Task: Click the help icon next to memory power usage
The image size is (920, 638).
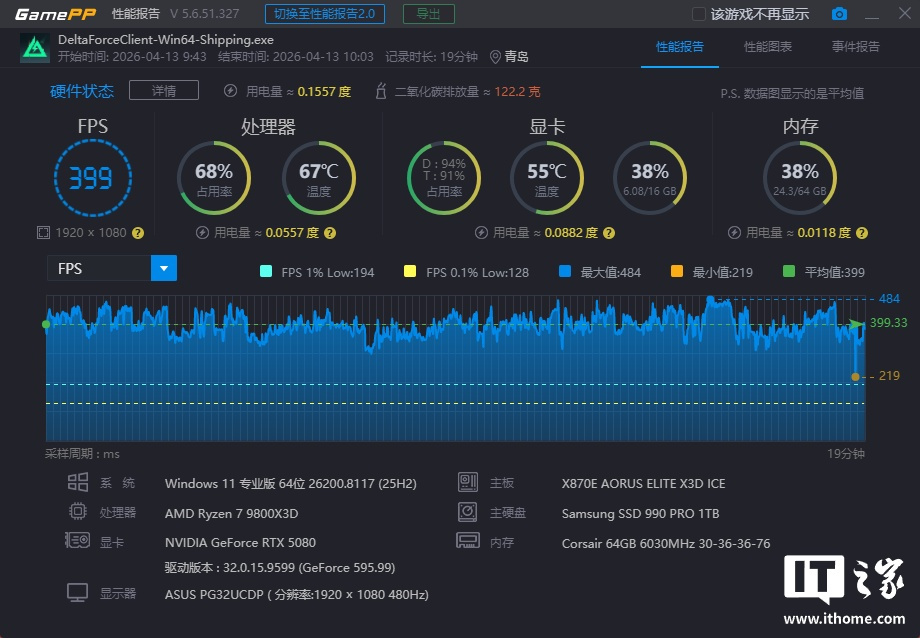Action: [x=864, y=233]
